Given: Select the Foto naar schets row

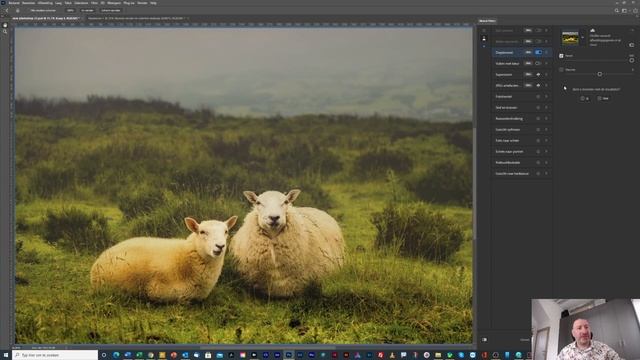Looking at the screenshot, I should tap(522, 140).
